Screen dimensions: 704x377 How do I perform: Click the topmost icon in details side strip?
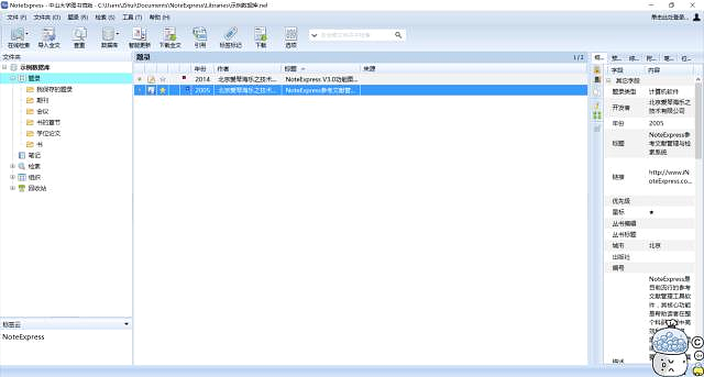tap(597, 70)
